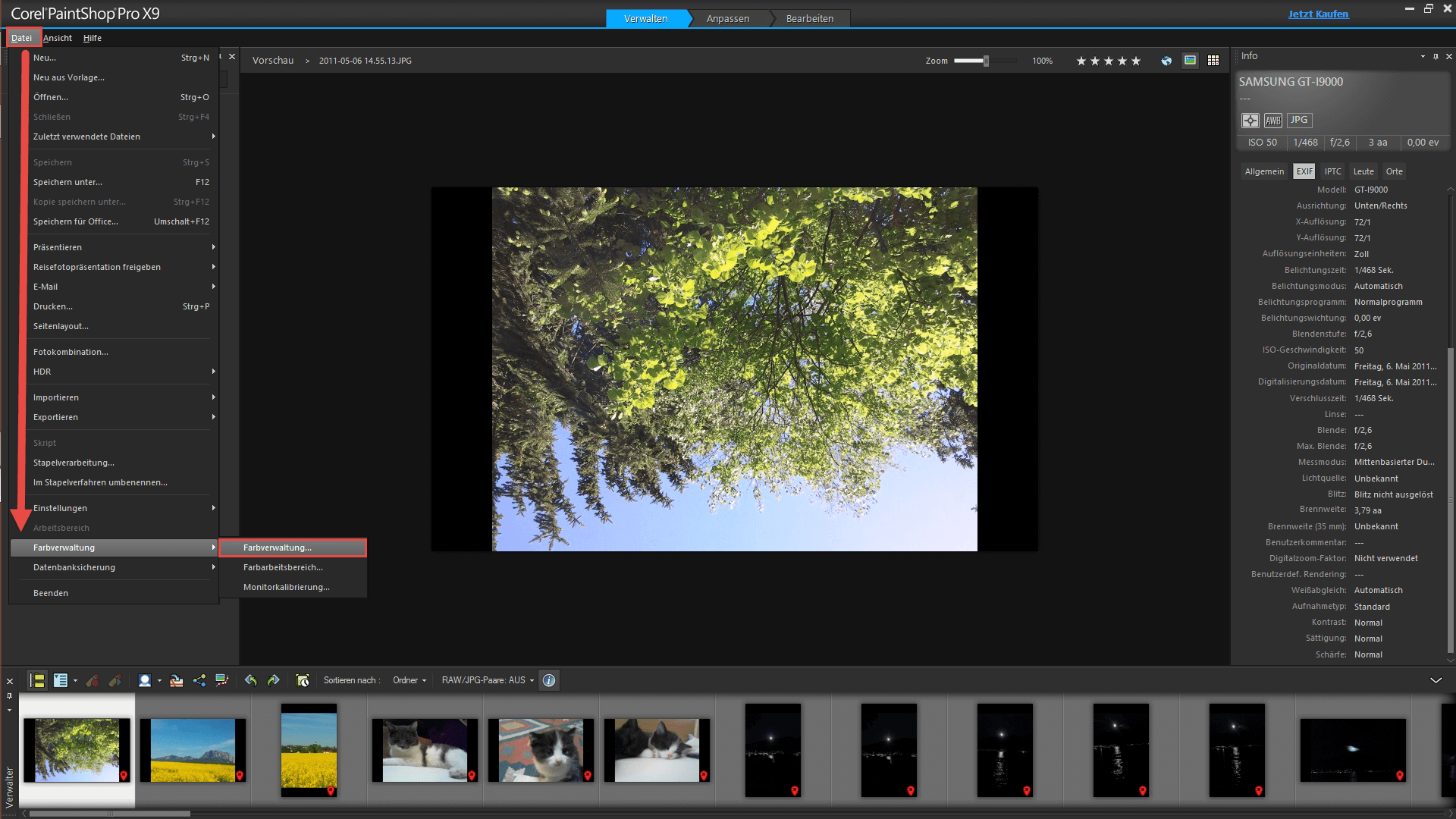The width and height of the screenshot is (1456, 819).
Task: Expand the Importieren submenu
Action: tap(114, 397)
